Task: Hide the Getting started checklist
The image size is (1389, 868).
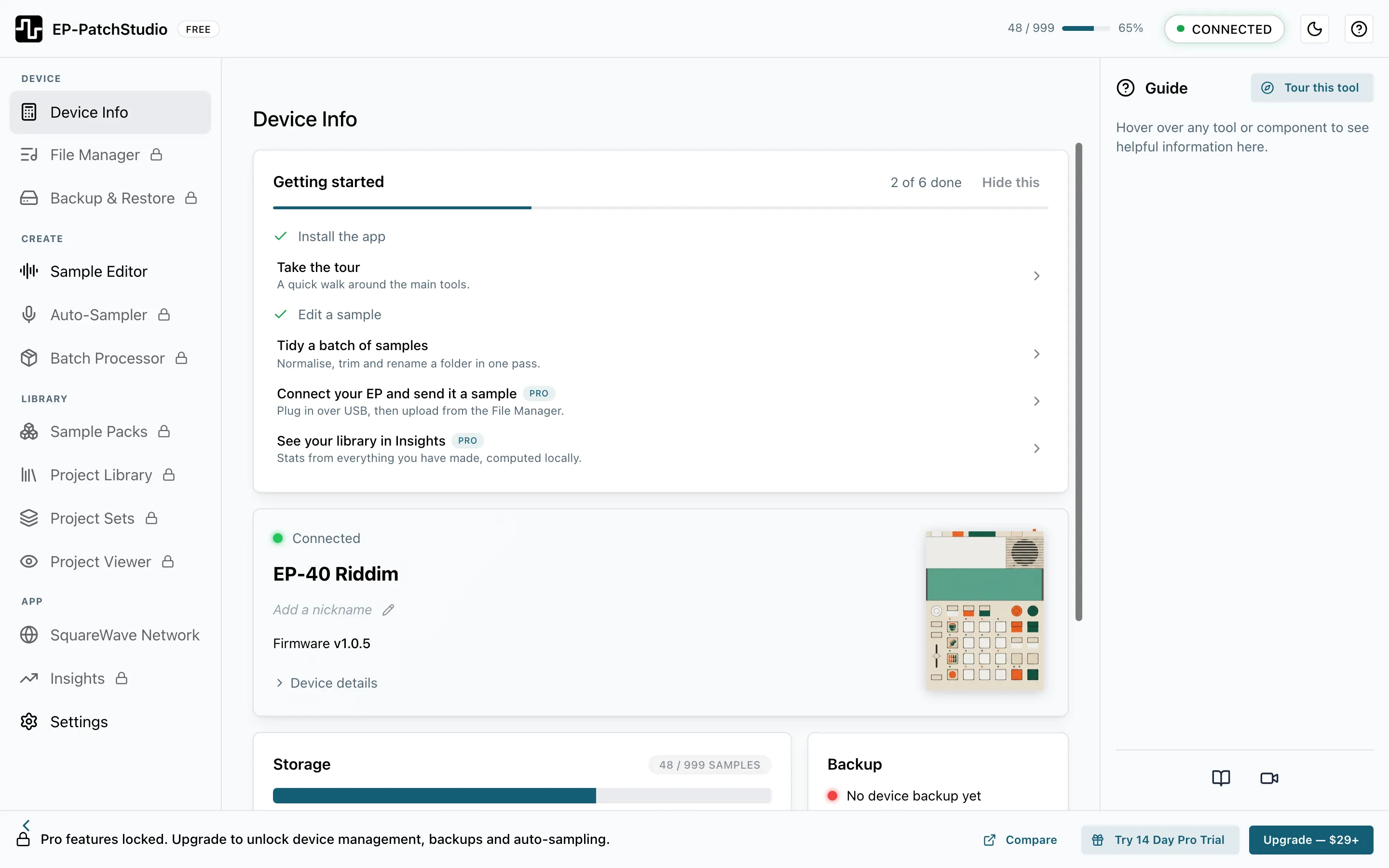Action: [1010, 183]
